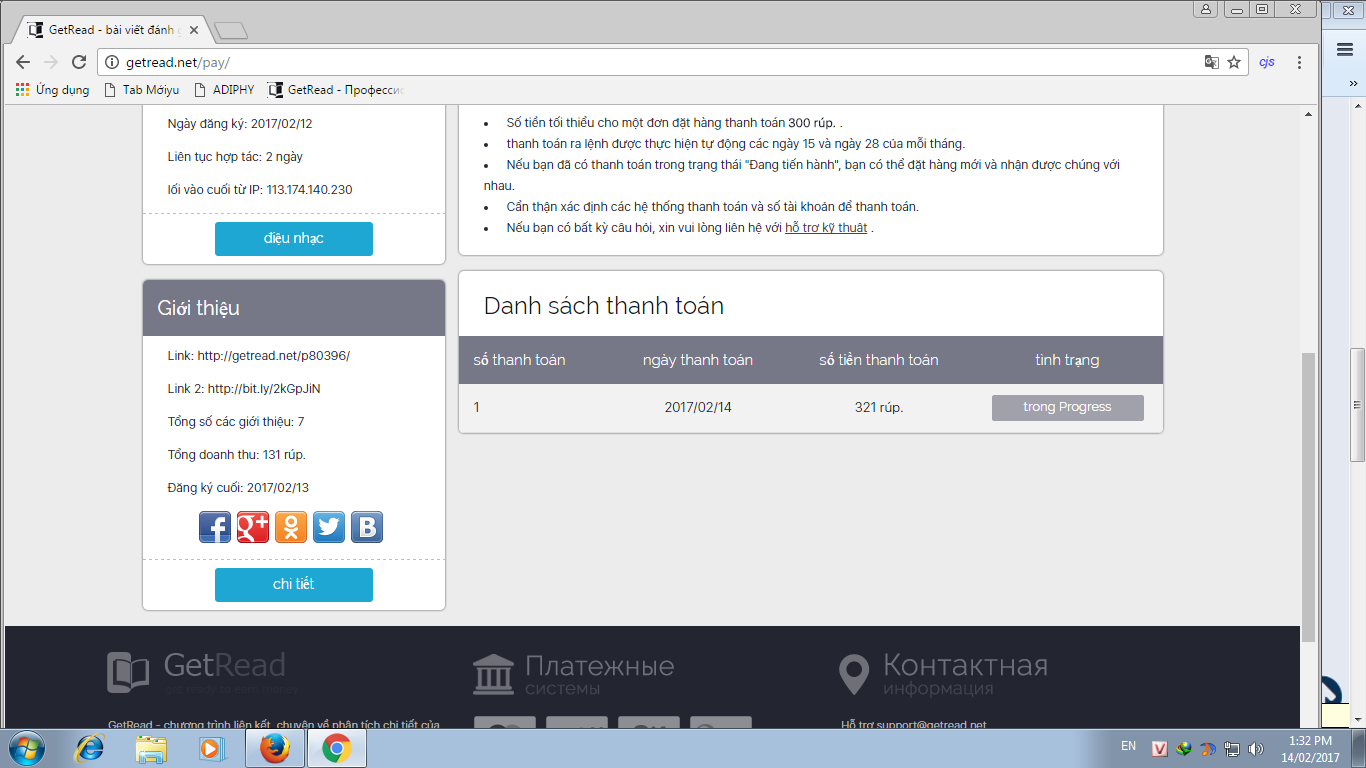1366x768 pixels.
Task: Open the Internet Download Manager tray icon
Action: click(1184, 748)
